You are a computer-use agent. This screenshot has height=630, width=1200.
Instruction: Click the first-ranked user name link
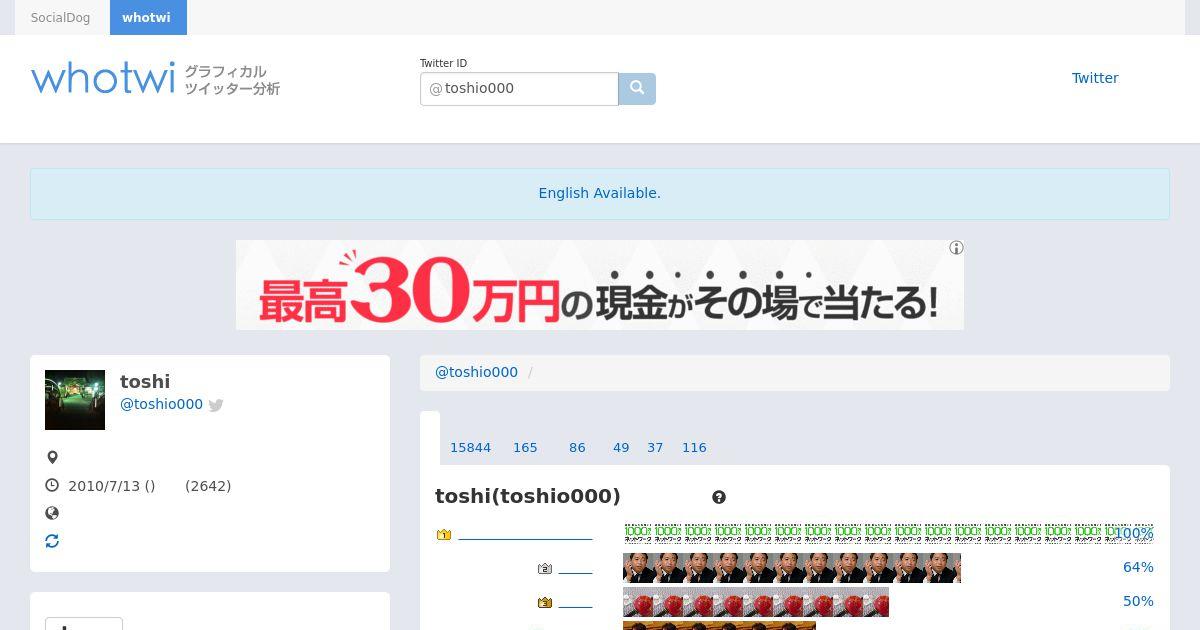pyautogui.click(x=525, y=535)
